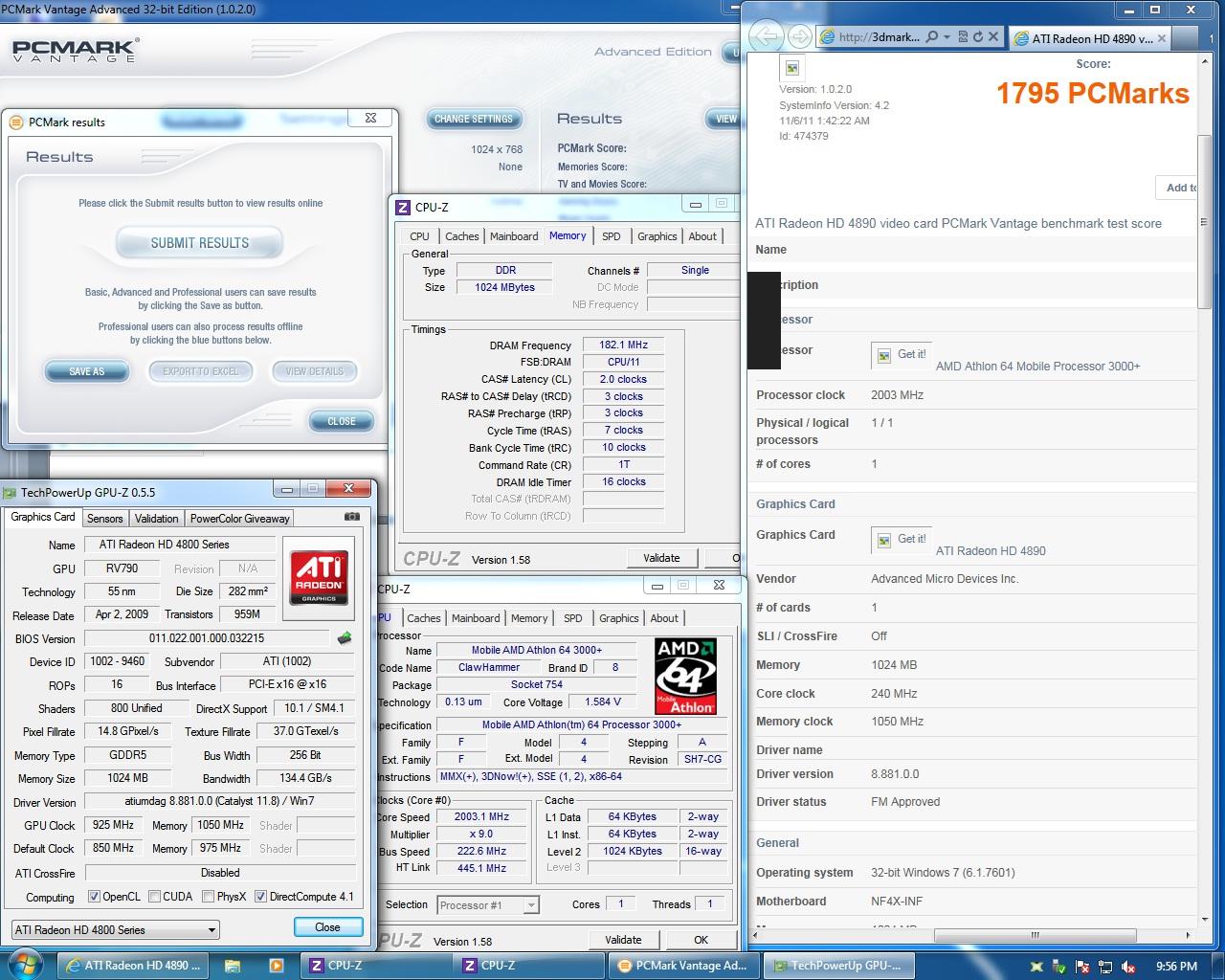
Task: Go forward in the Internet Explorer window
Action: [x=799, y=37]
